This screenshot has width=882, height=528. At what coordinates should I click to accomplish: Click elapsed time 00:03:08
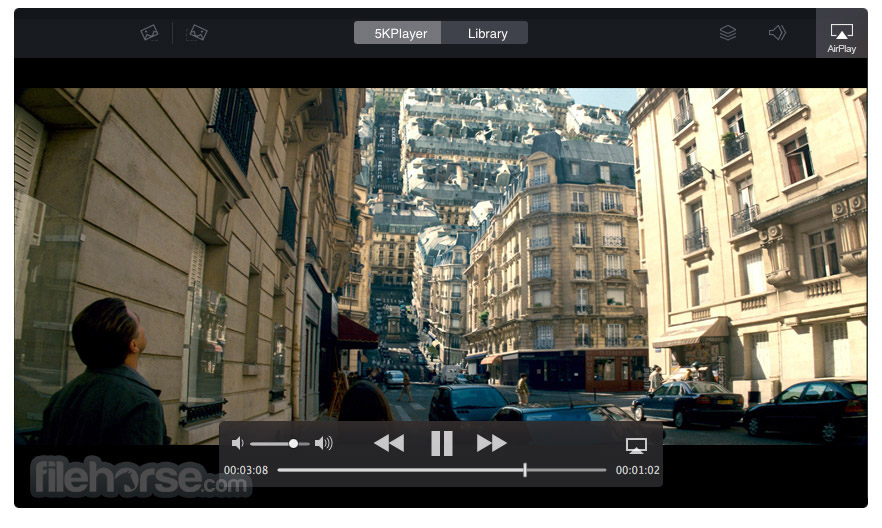pos(246,470)
